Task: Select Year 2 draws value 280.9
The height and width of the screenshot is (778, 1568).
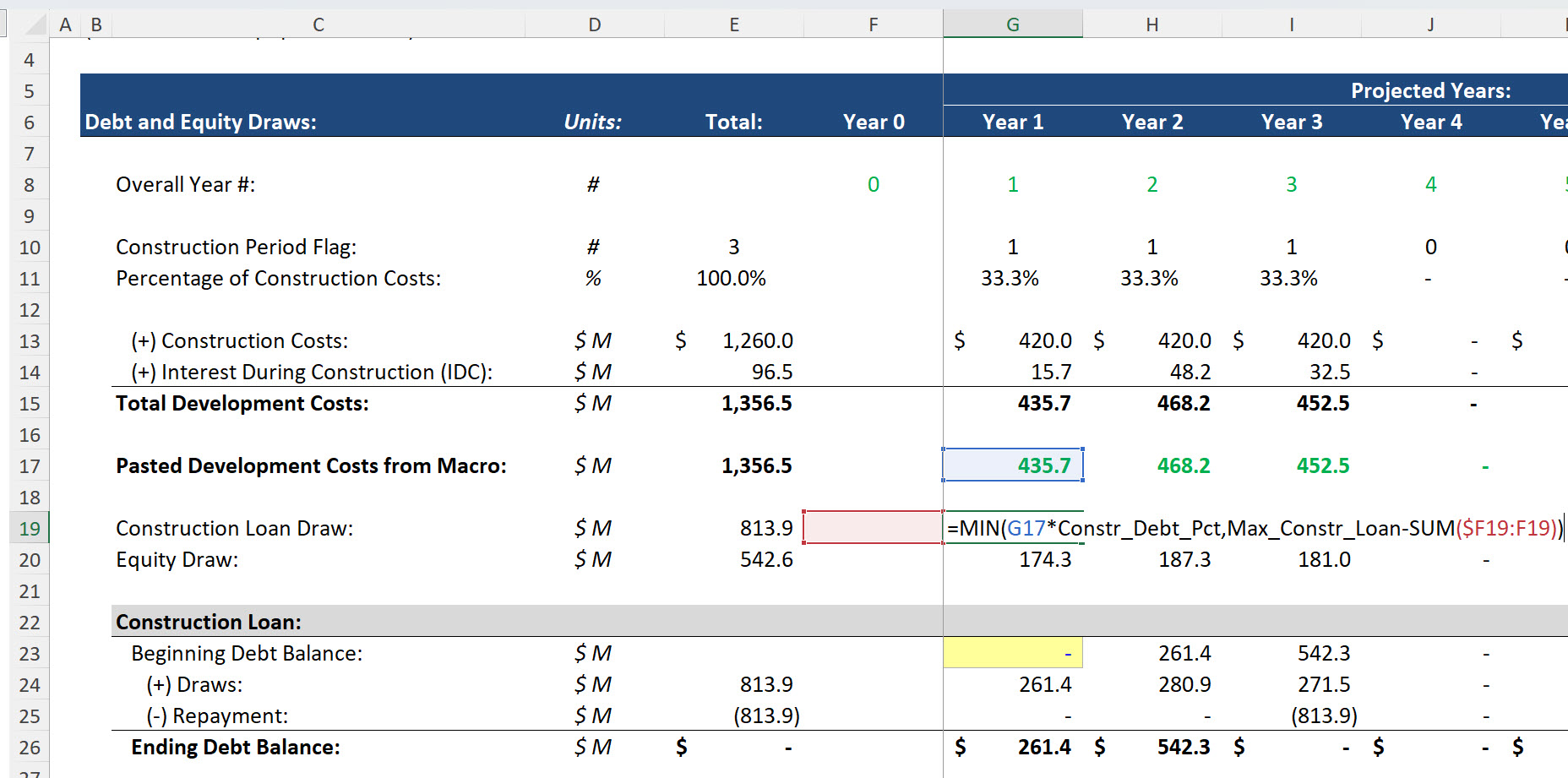Action: coord(1184,684)
